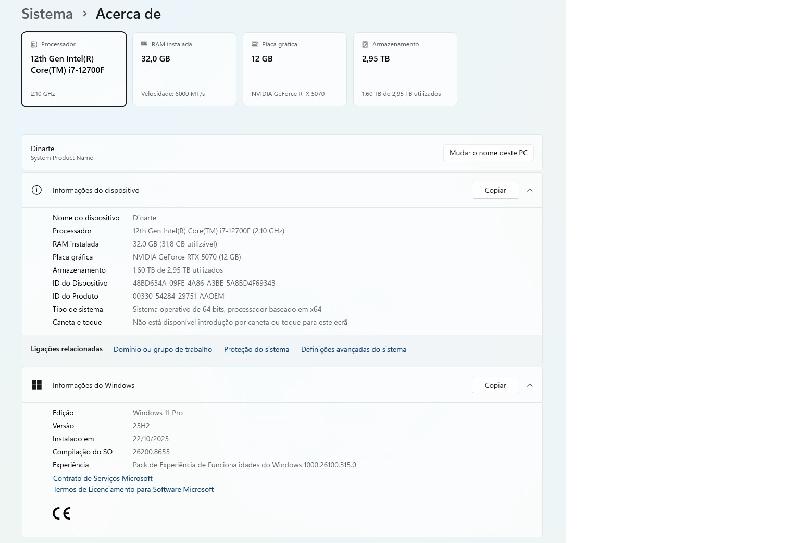
Task: Select the Instalado em date value
Action: (x=151, y=439)
